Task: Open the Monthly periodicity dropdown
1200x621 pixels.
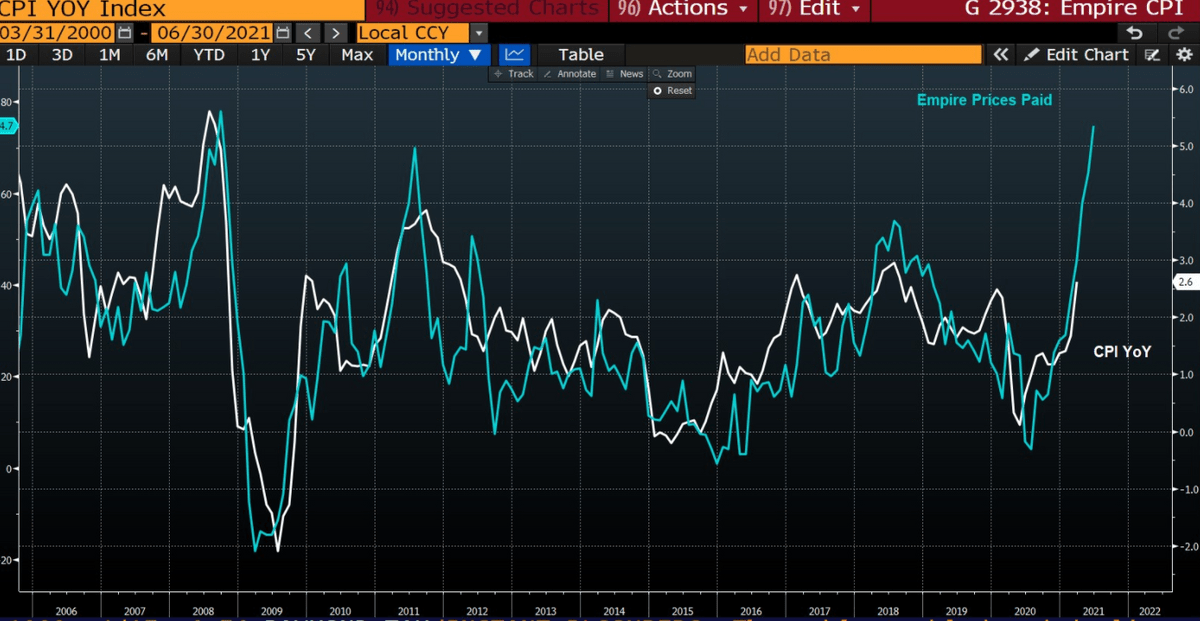Action: (x=439, y=55)
